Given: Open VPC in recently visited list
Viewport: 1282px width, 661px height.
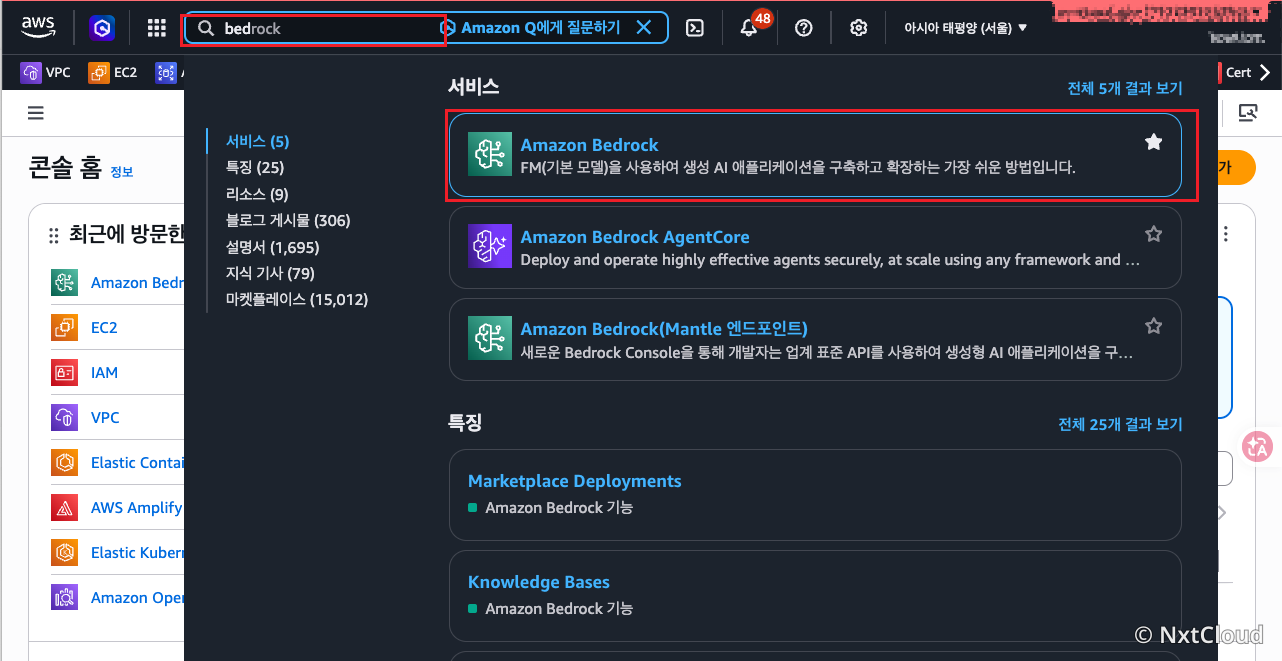Looking at the screenshot, I should [105, 418].
